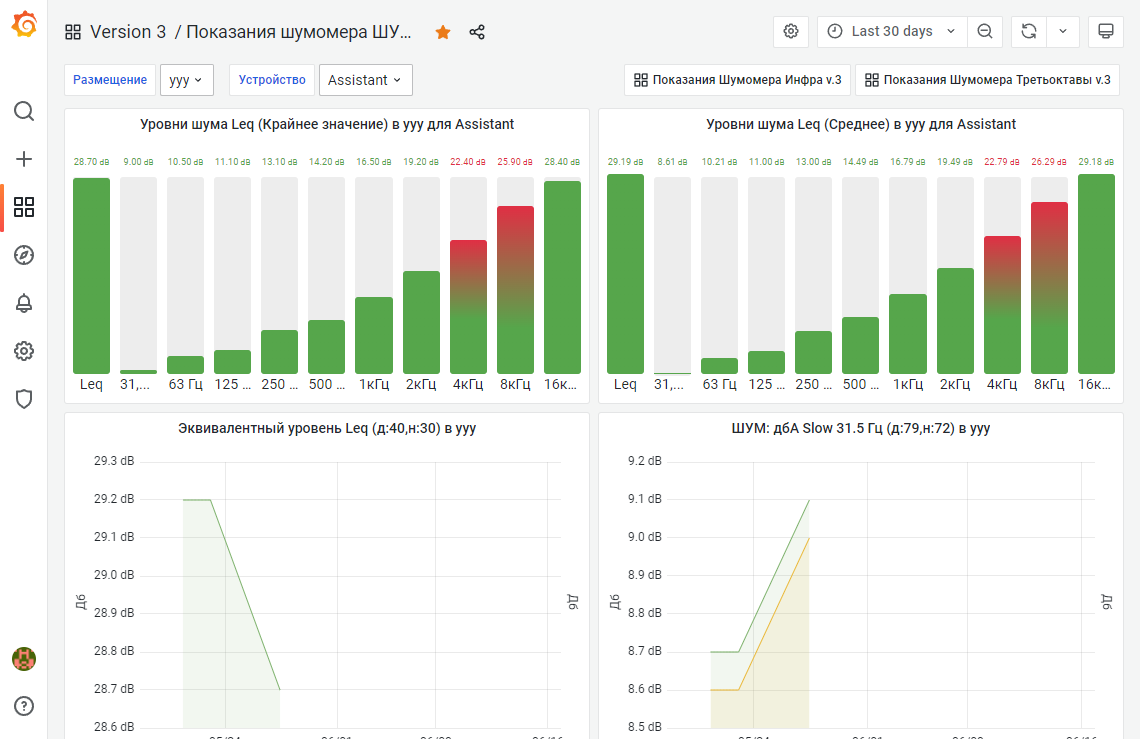The width and height of the screenshot is (1140, 739).
Task: Open Configuration gear icon in sidebar
Action: point(24,351)
